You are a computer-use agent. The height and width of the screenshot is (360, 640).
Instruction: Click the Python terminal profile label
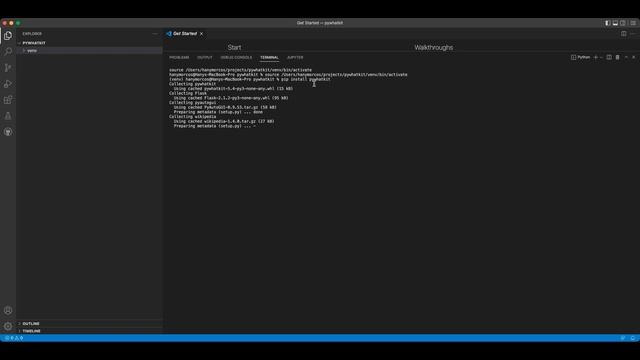coord(580,58)
